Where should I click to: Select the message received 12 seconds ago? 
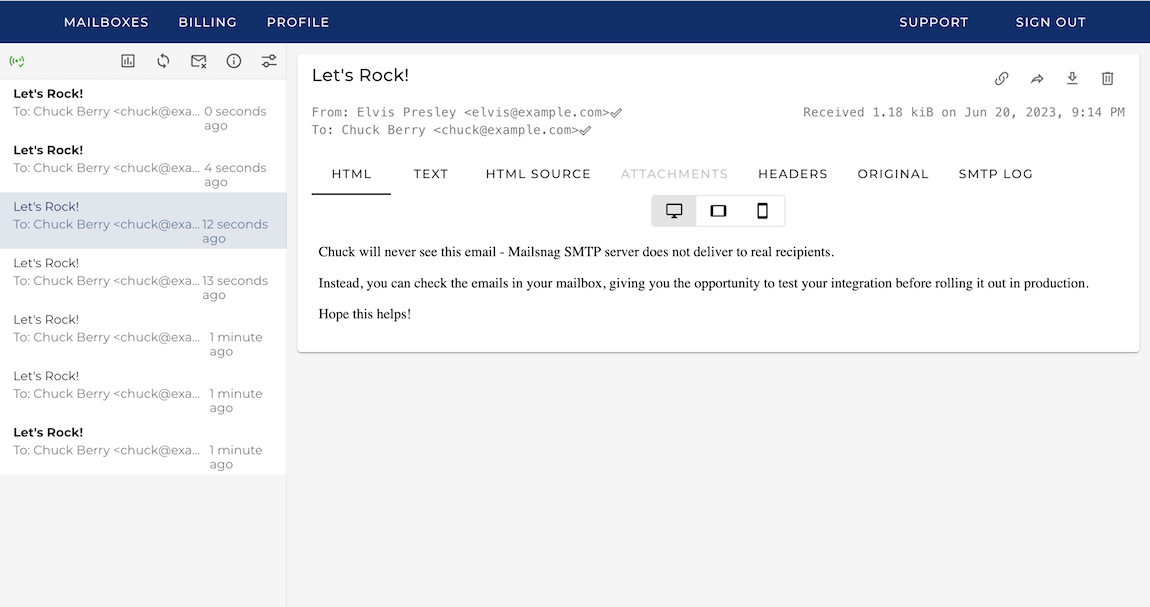click(143, 221)
